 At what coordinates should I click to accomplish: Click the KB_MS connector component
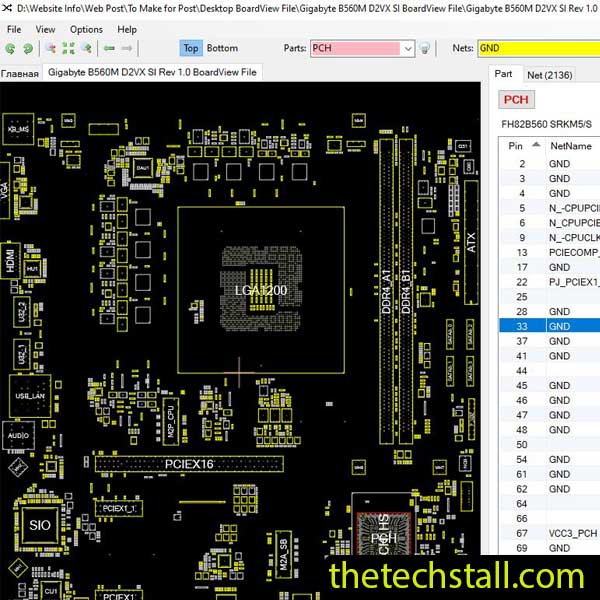pos(18,129)
